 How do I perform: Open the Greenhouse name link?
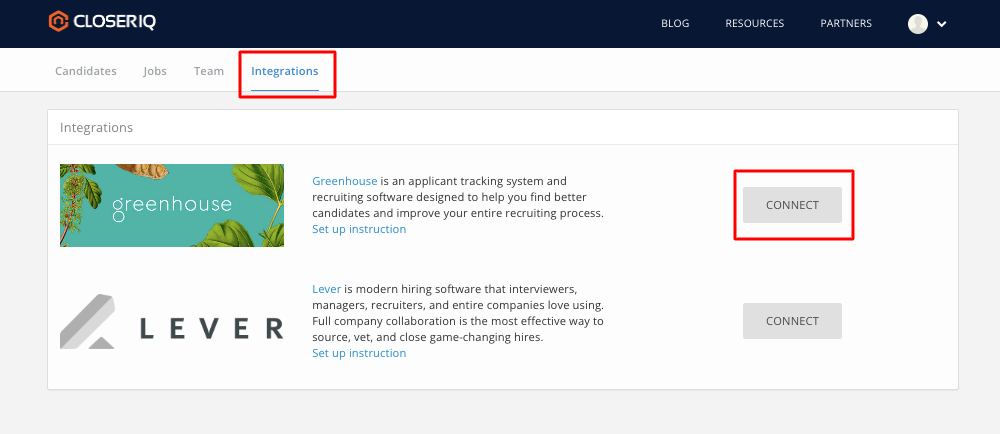point(344,182)
